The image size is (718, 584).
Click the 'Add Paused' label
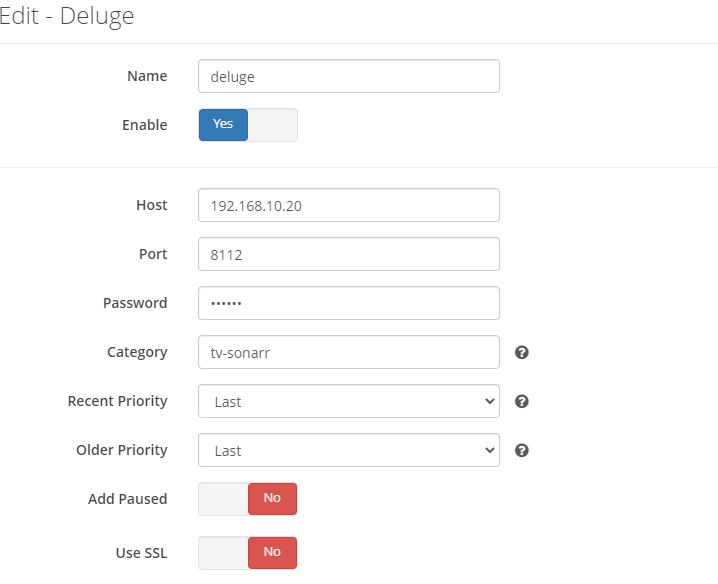(x=128, y=499)
